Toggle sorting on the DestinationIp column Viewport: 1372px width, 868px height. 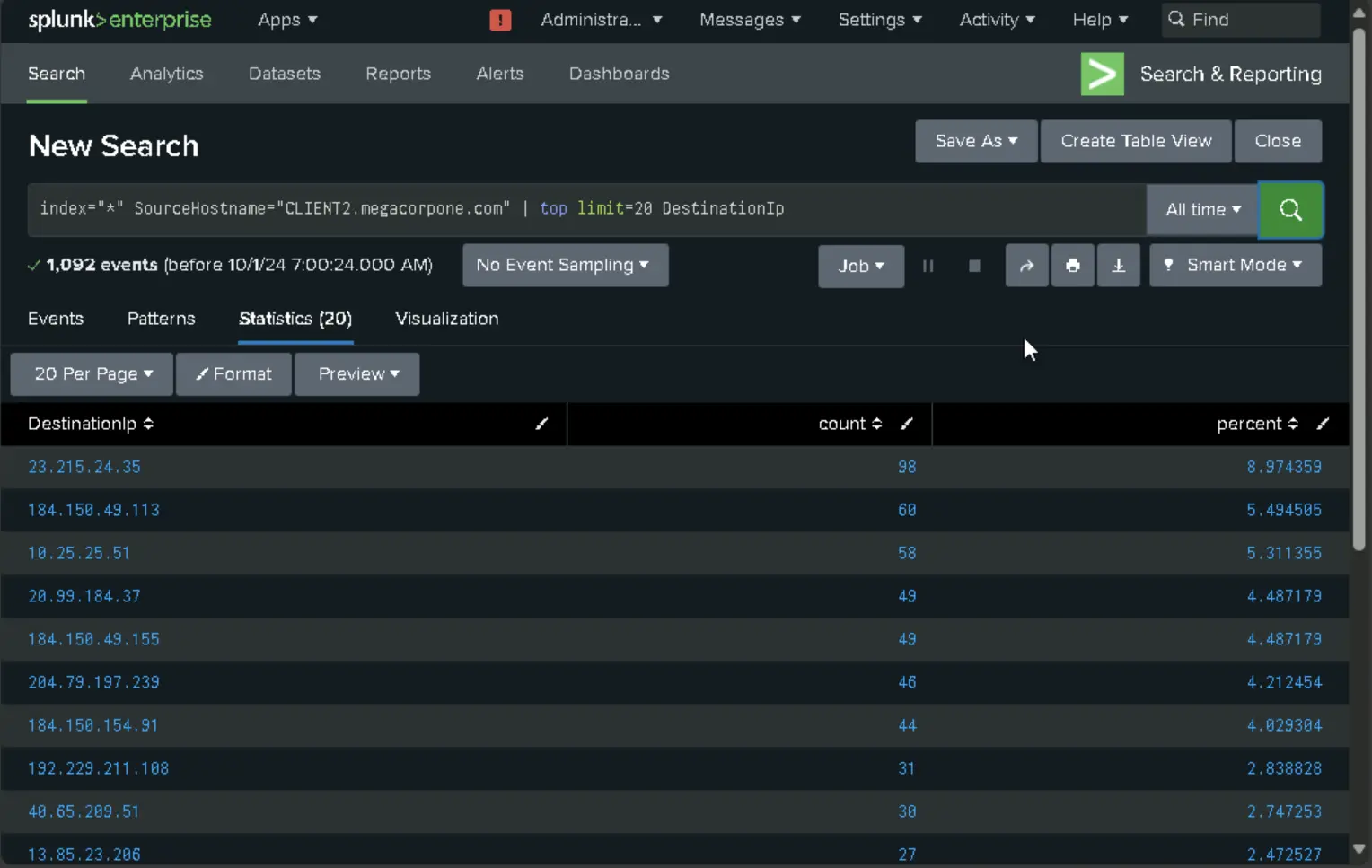(x=148, y=424)
